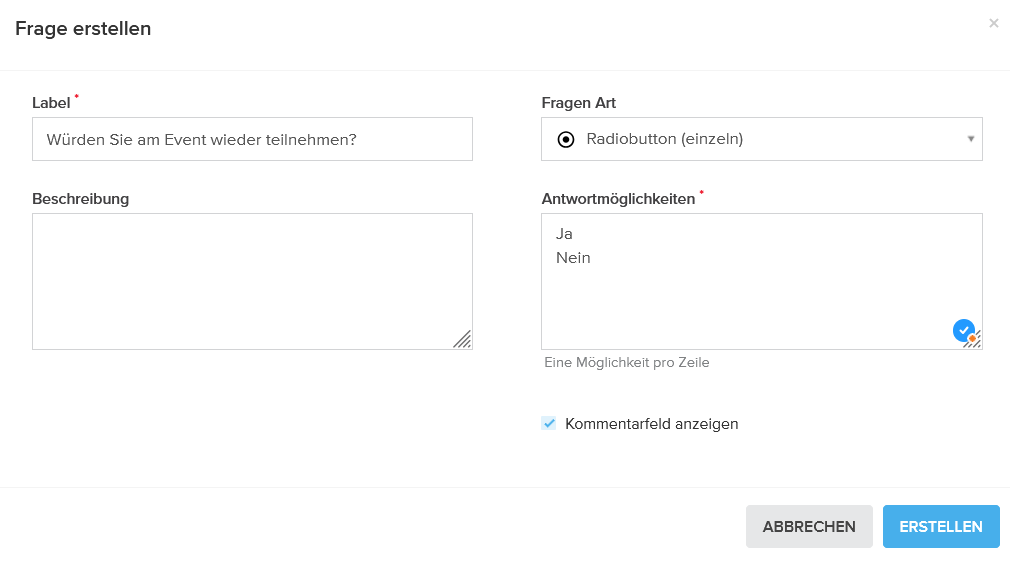The image size is (1010, 562).
Task: Close the Frage erstellen dialog with X
Action: coord(993,23)
